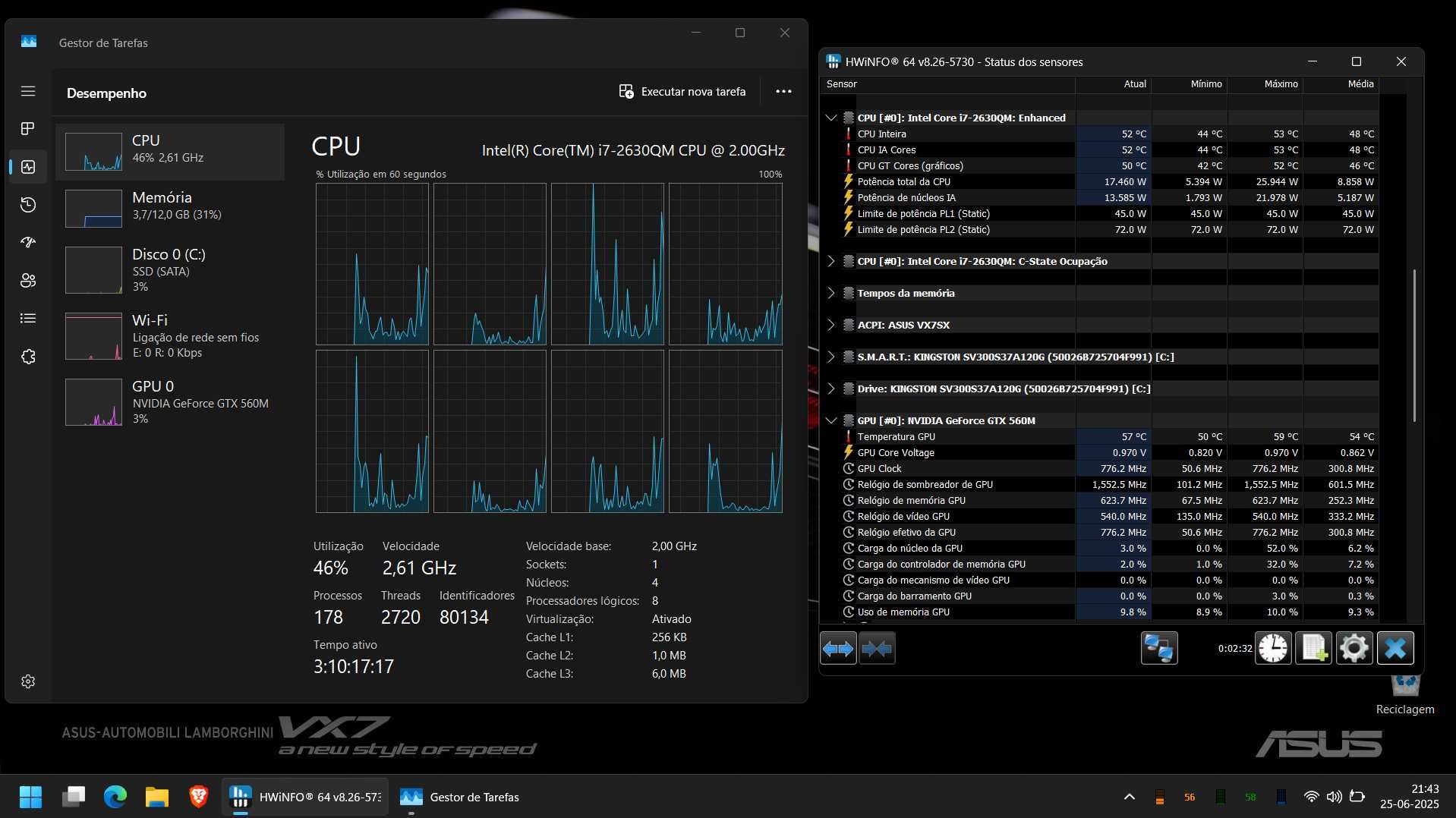Open Task View in taskbar
The height and width of the screenshot is (818, 1456).
[x=74, y=797]
